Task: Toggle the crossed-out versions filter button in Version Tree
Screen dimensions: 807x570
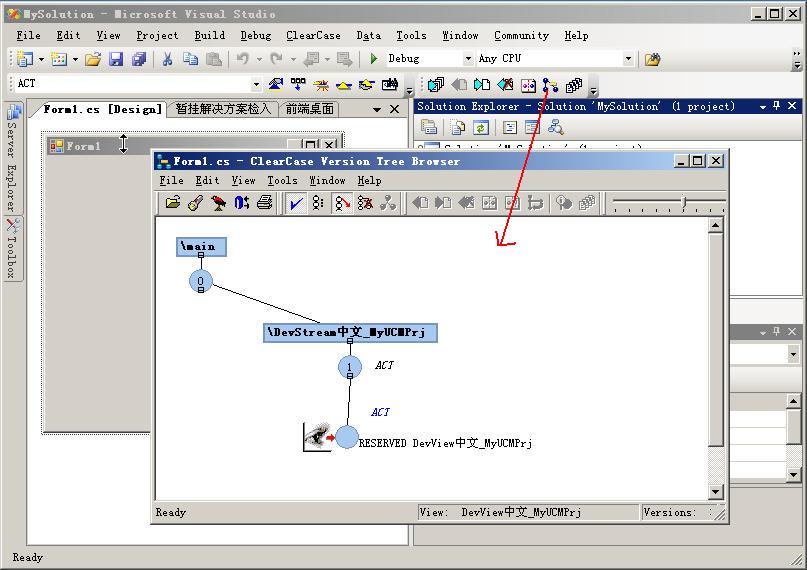Action: coord(365,203)
